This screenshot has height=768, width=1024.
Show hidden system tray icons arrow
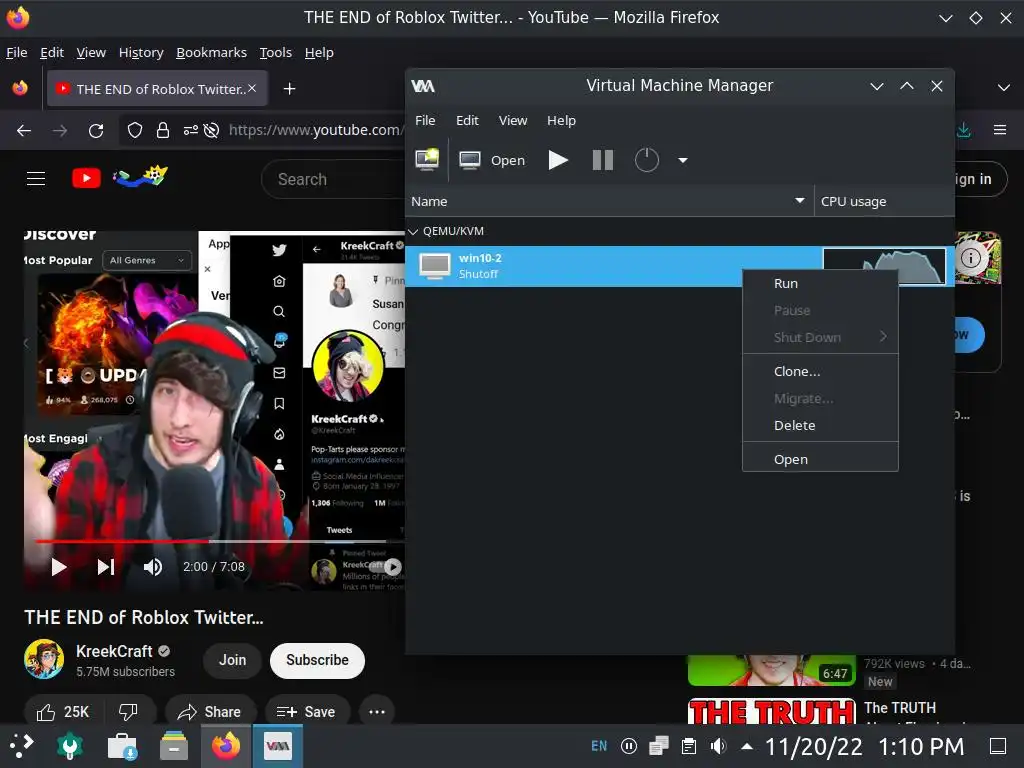click(747, 746)
